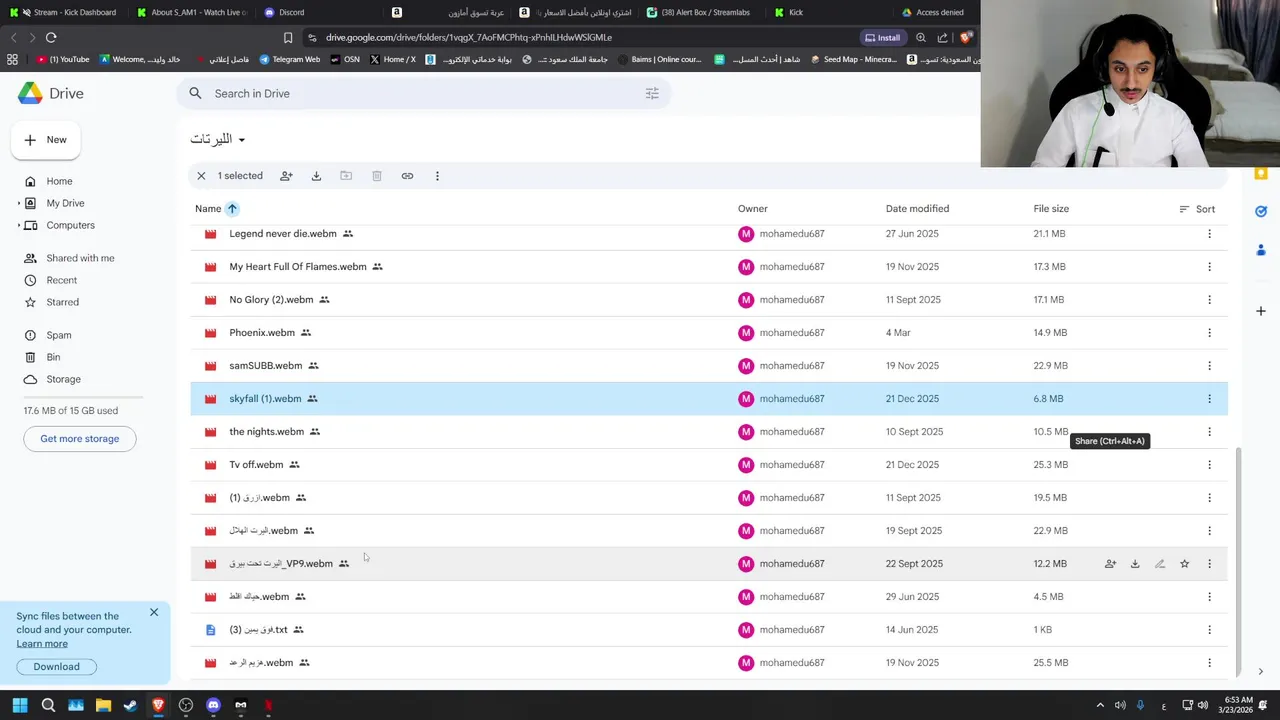
Task: Select Tv off.webm file
Action: (x=709, y=465)
